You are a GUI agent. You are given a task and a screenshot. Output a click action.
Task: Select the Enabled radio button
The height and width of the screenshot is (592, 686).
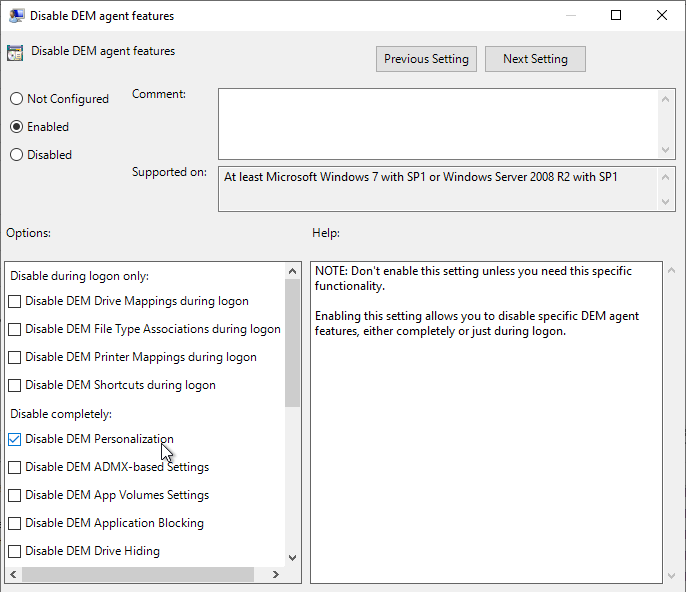[16, 126]
